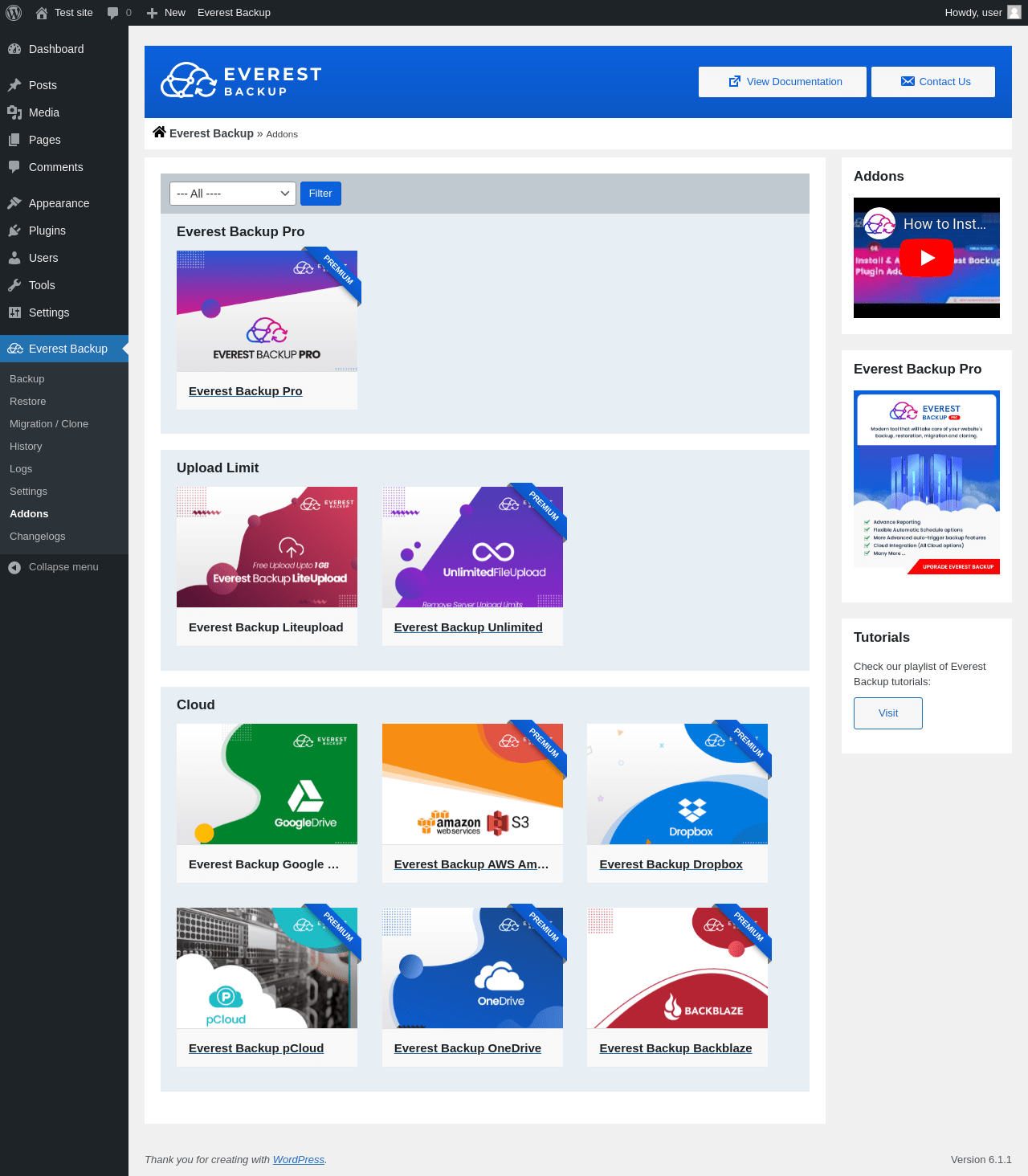Open the Everest Backup Backblaze link

[x=675, y=1048]
